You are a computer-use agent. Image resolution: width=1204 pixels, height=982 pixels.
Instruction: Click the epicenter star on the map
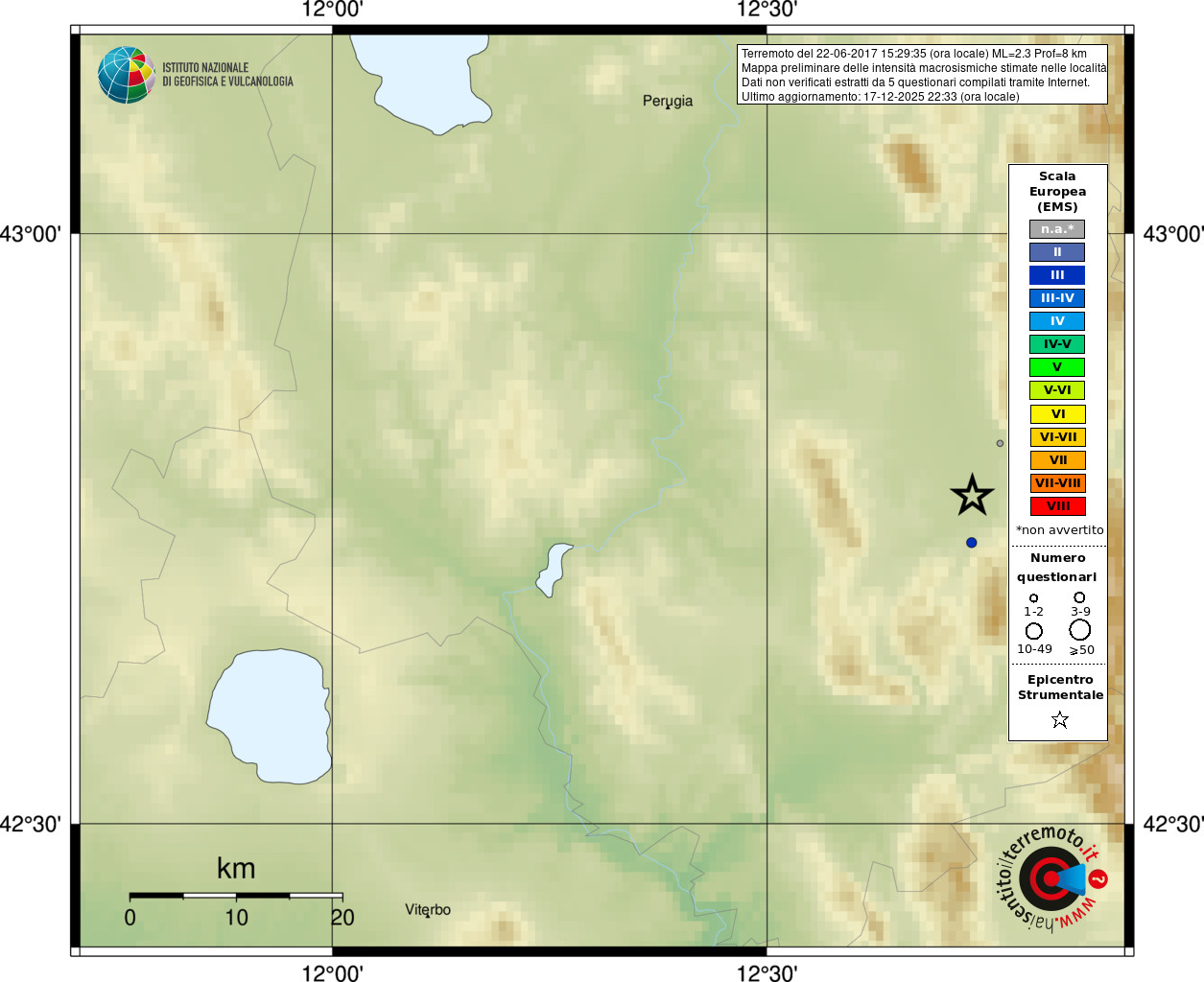[972, 496]
